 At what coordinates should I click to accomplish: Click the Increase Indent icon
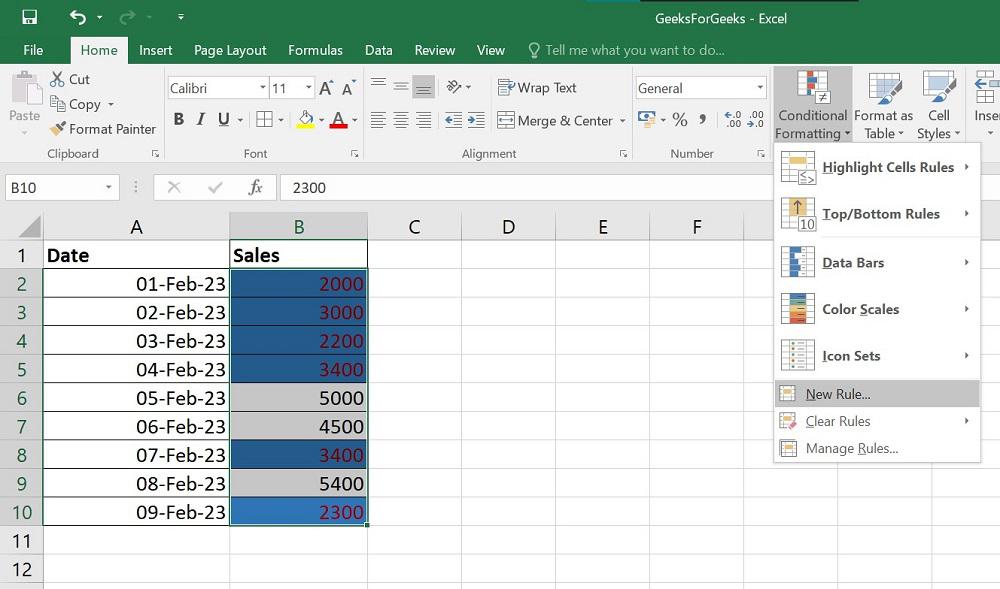476,120
